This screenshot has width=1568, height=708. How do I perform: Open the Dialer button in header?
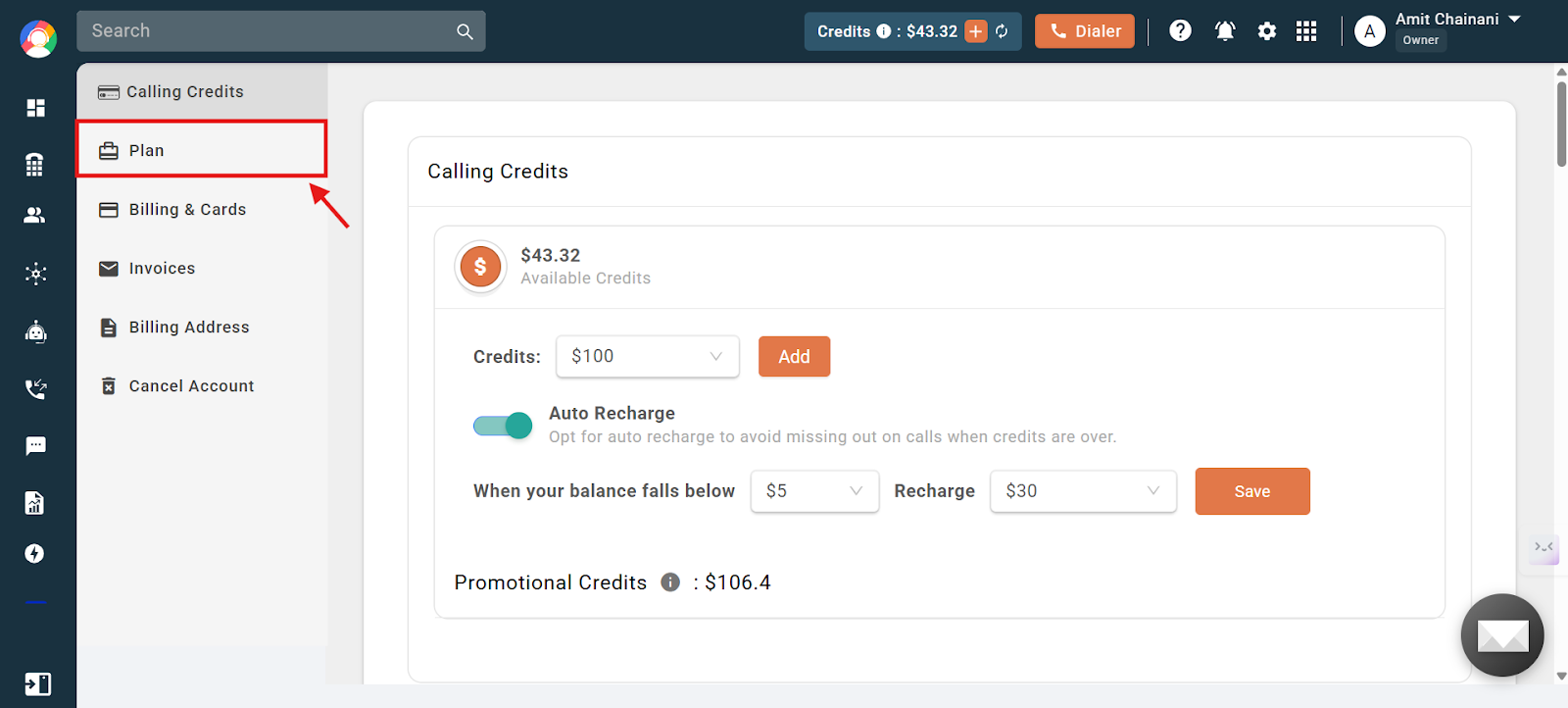click(x=1085, y=31)
